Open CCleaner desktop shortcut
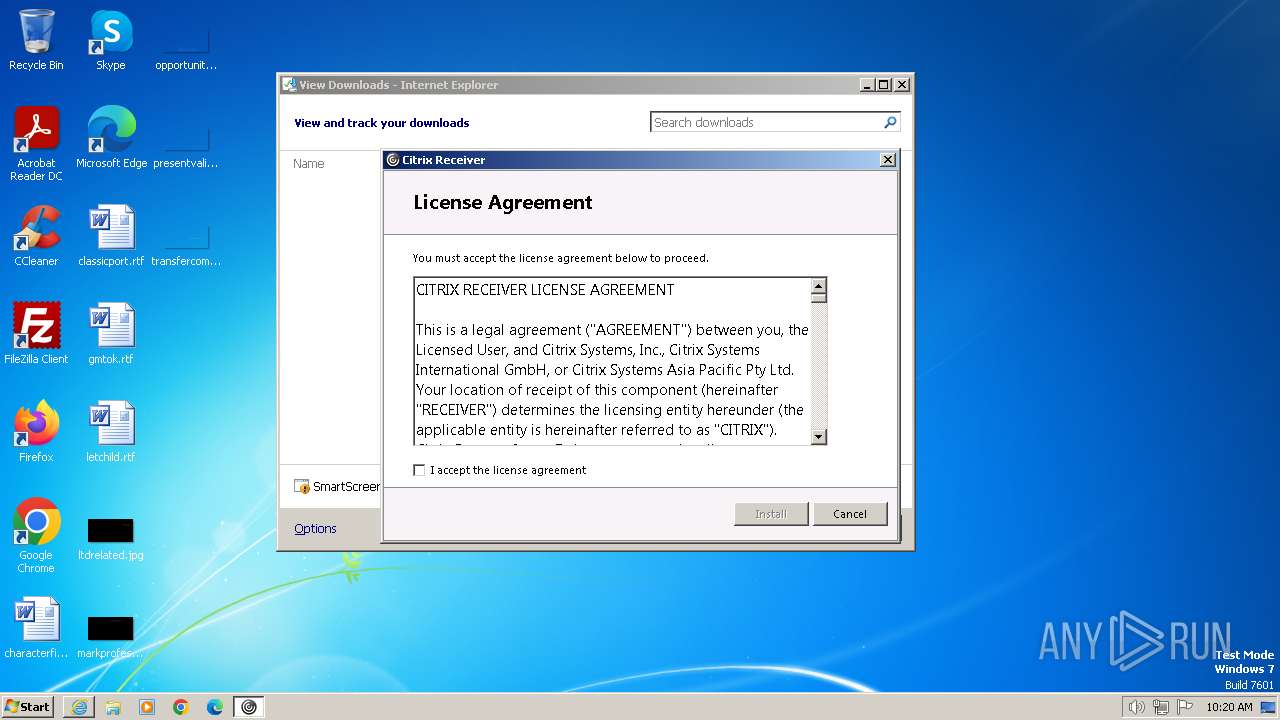This screenshot has height=720, width=1280. pos(37,235)
